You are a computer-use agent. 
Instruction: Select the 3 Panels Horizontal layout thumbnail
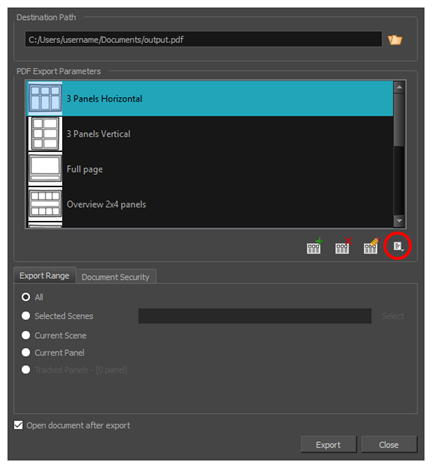tap(45, 99)
